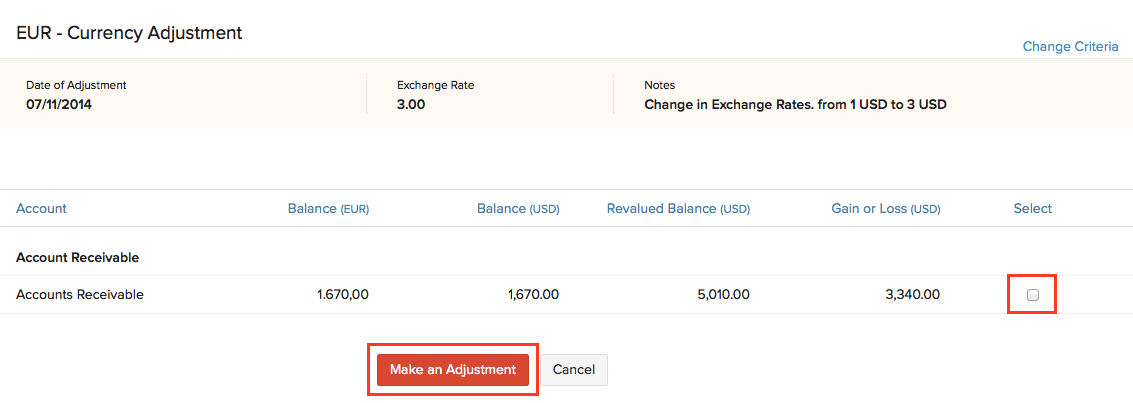Click the Gain or Loss (USD) header

[x=885, y=209]
